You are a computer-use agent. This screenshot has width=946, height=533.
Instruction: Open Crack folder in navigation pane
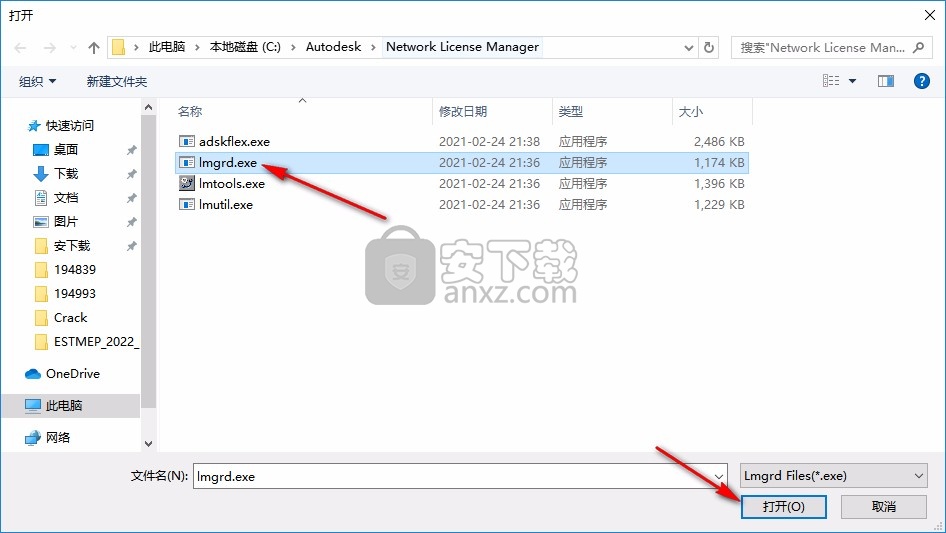point(70,318)
